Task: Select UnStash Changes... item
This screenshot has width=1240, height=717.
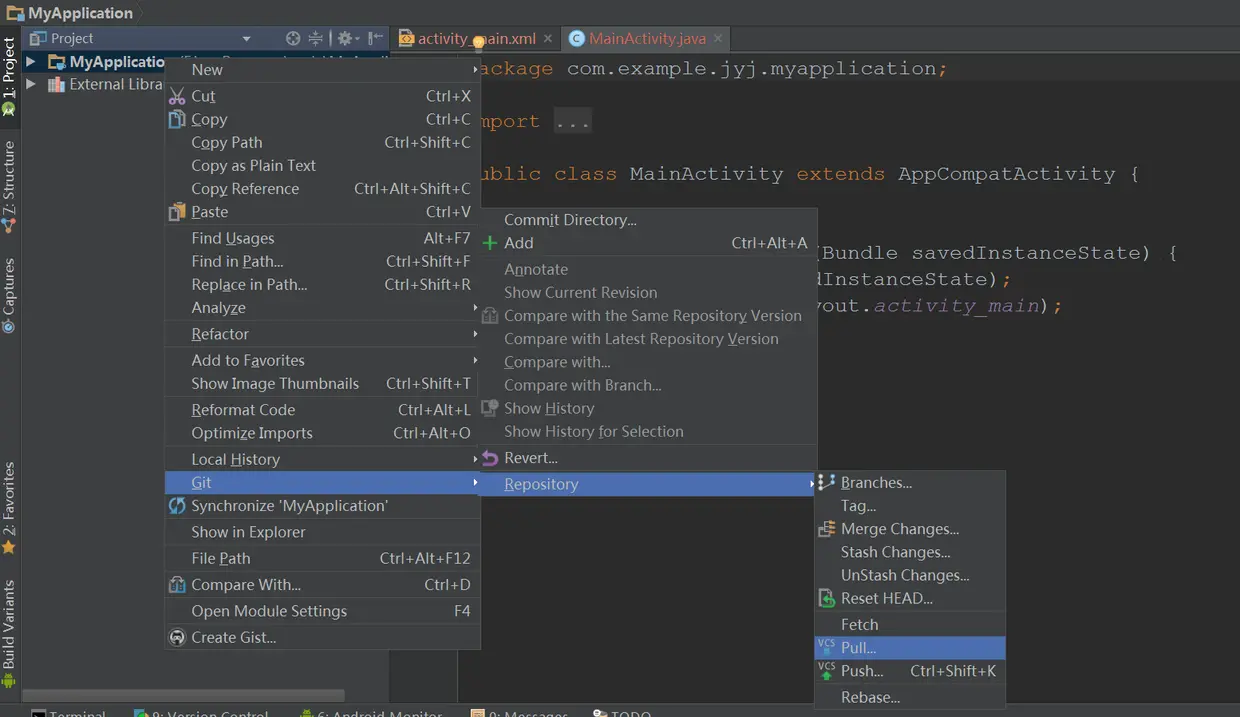Action: 910,575
